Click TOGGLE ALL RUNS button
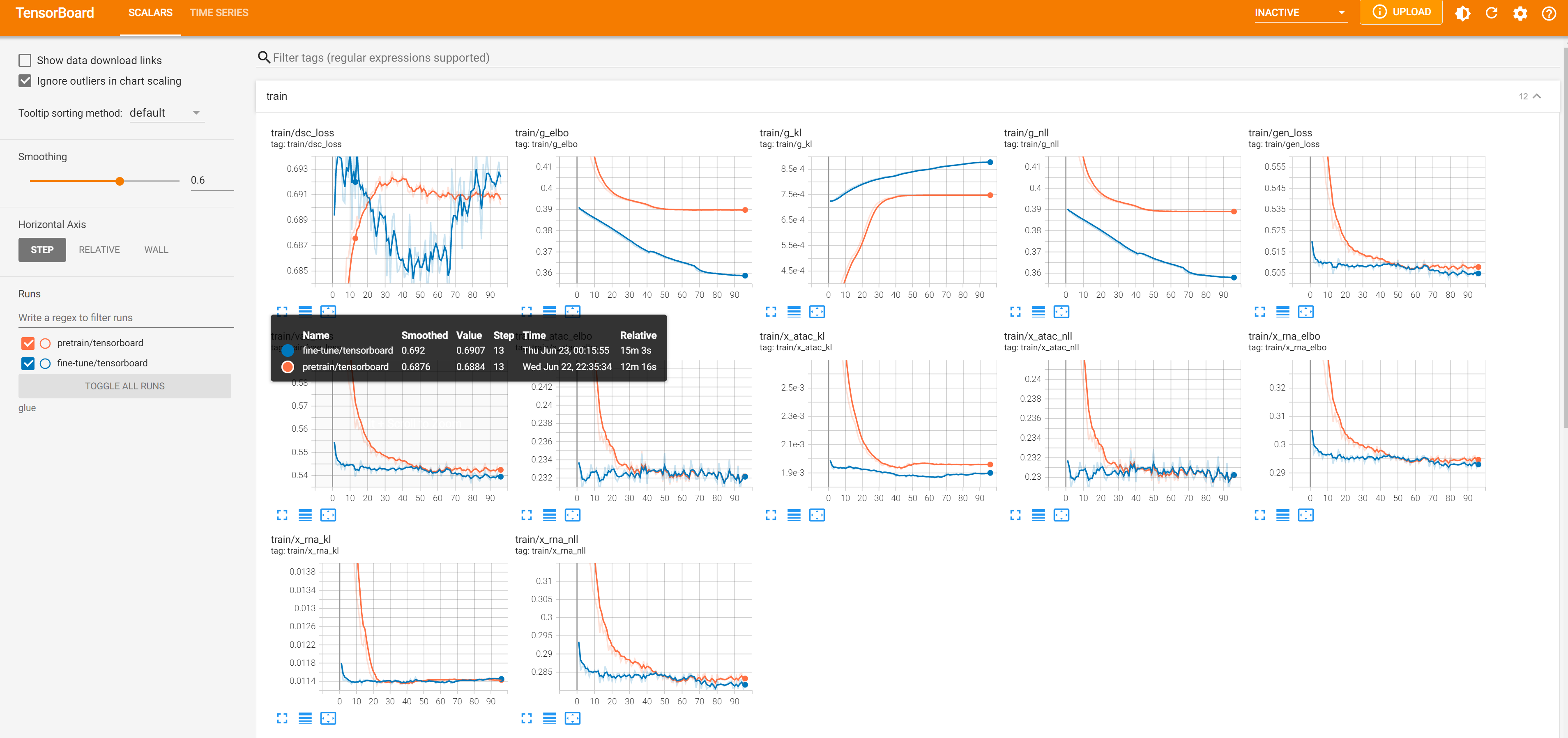Image resolution: width=1568 pixels, height=738 pixels. [x=125, y=386]
